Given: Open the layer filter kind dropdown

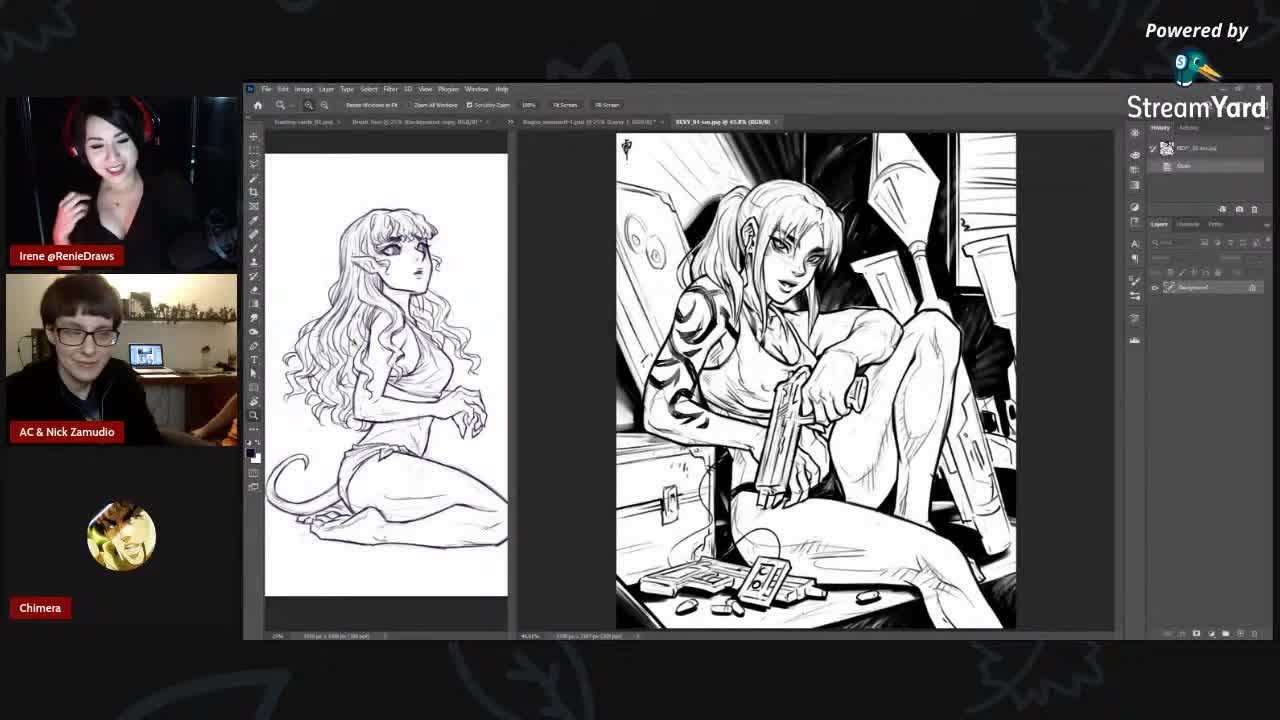Looking at the screenshot, I should click(1172, 242).
